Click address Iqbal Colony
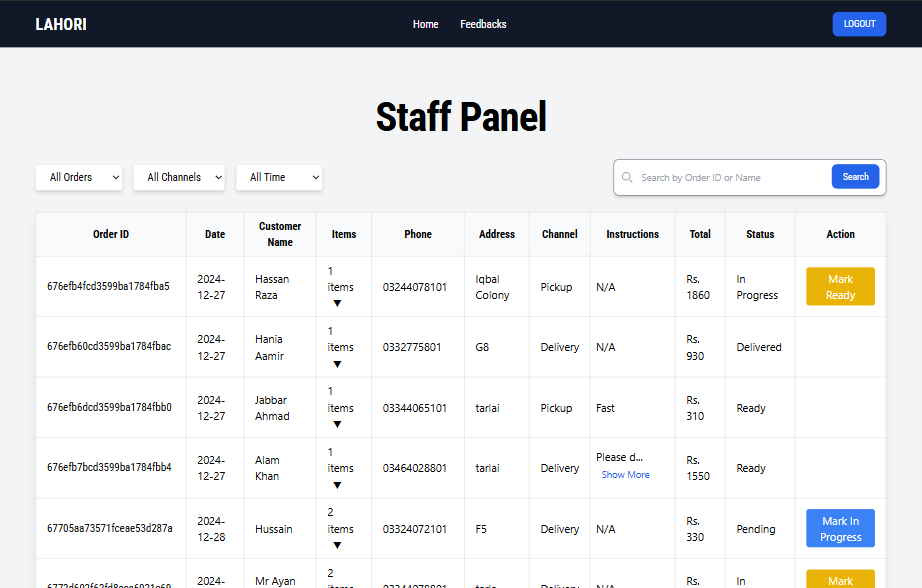The height and width of the screenshot is (588, 922). (492, 287)
